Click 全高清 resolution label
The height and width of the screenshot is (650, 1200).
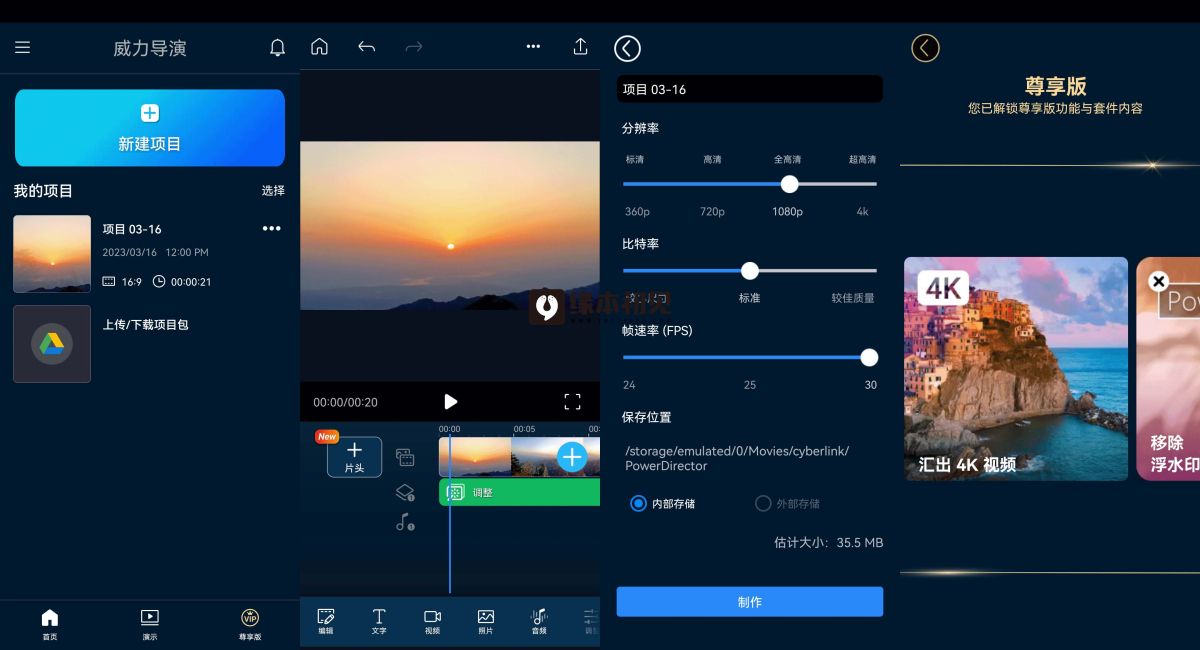(x=787, y=159)
